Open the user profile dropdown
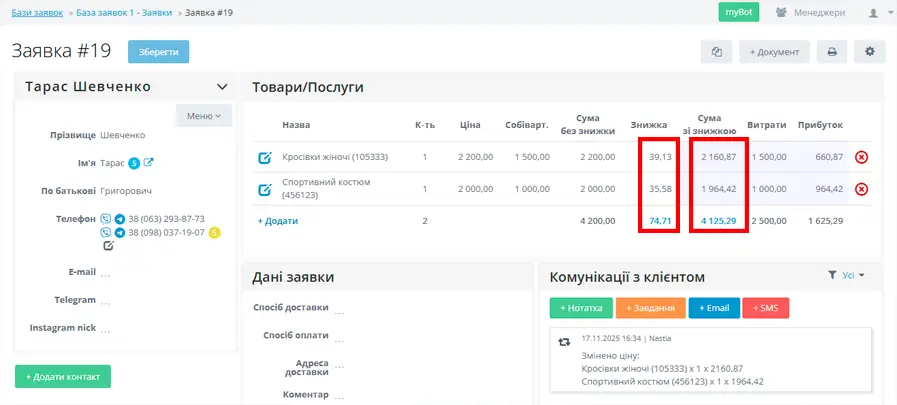The image size is (897, 405). pyautogui.click(x=876, y=13)
